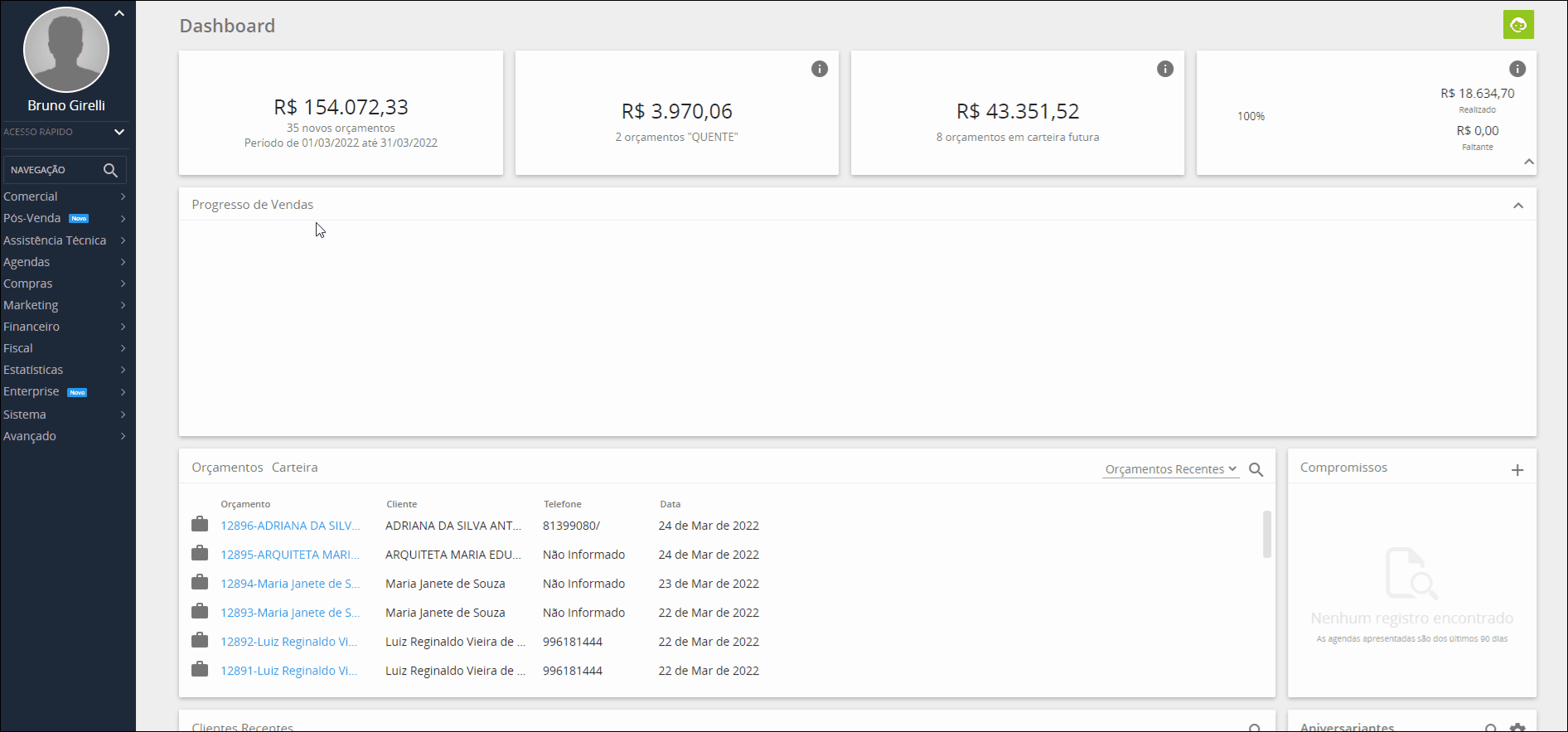The image size is (1568, 732).
Task: Expand the Marketing menu
Action: click(x=65, y=305)
